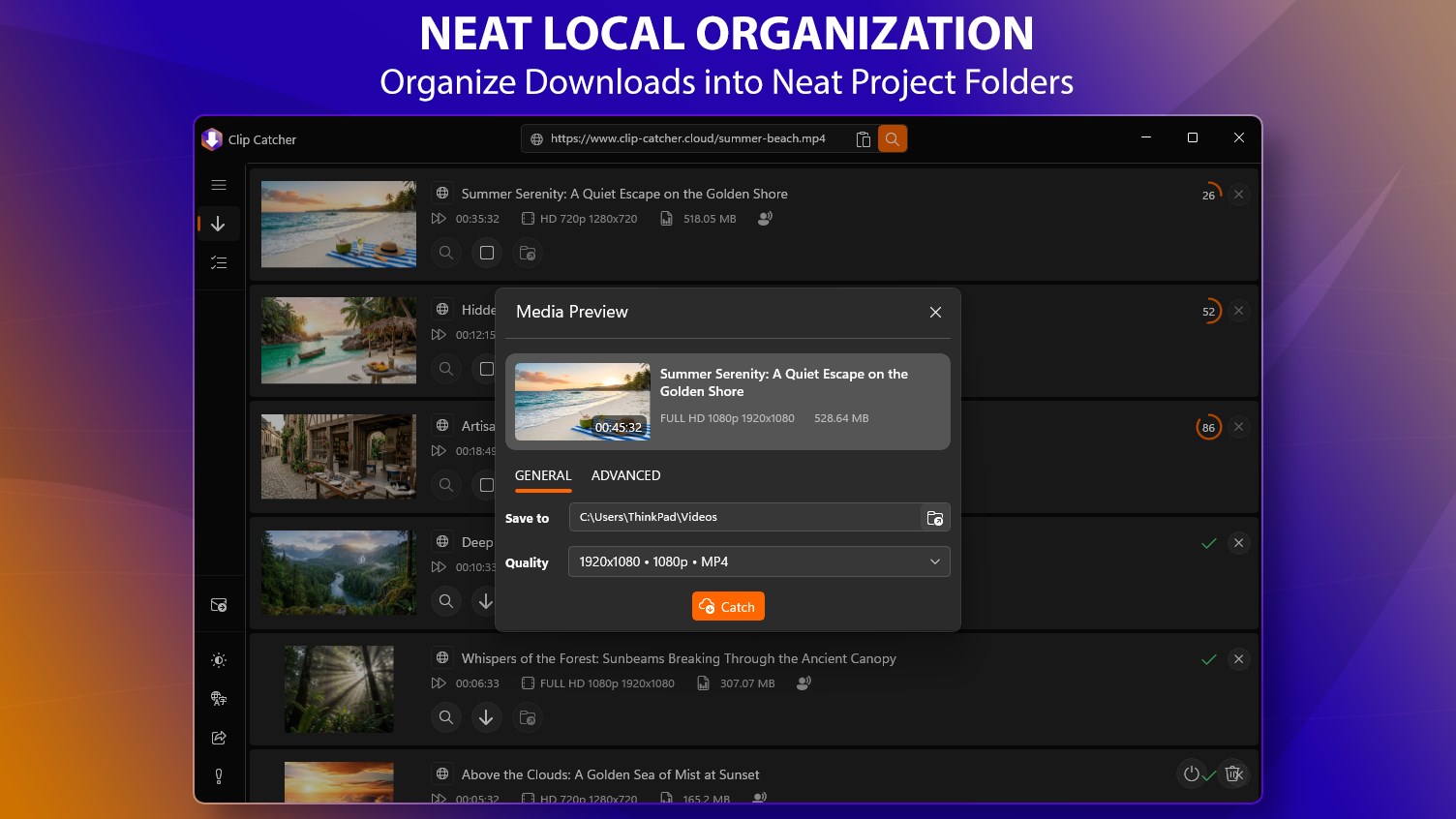Click the '518.05 MB' file size text
Viewport: 1456px width, 819px height.
click(x=710, y=219)
